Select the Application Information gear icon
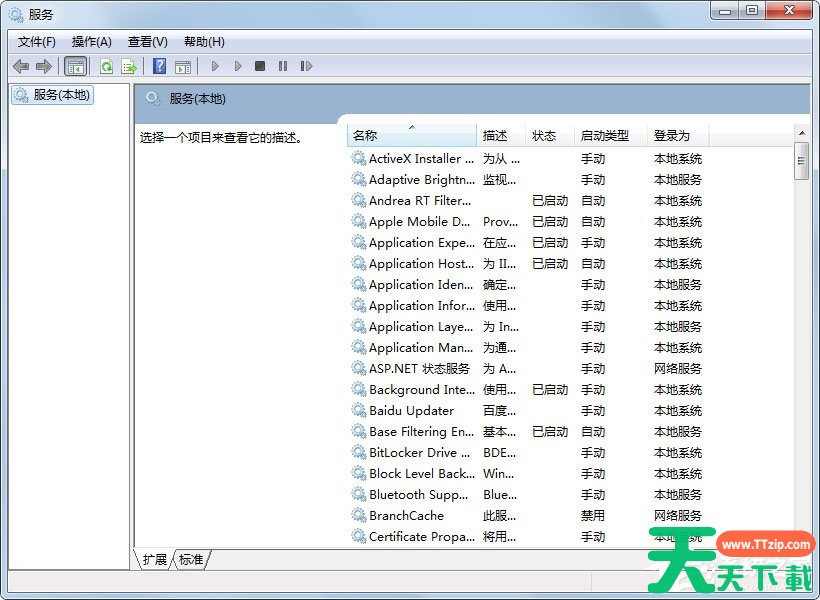 pos(359,305)
